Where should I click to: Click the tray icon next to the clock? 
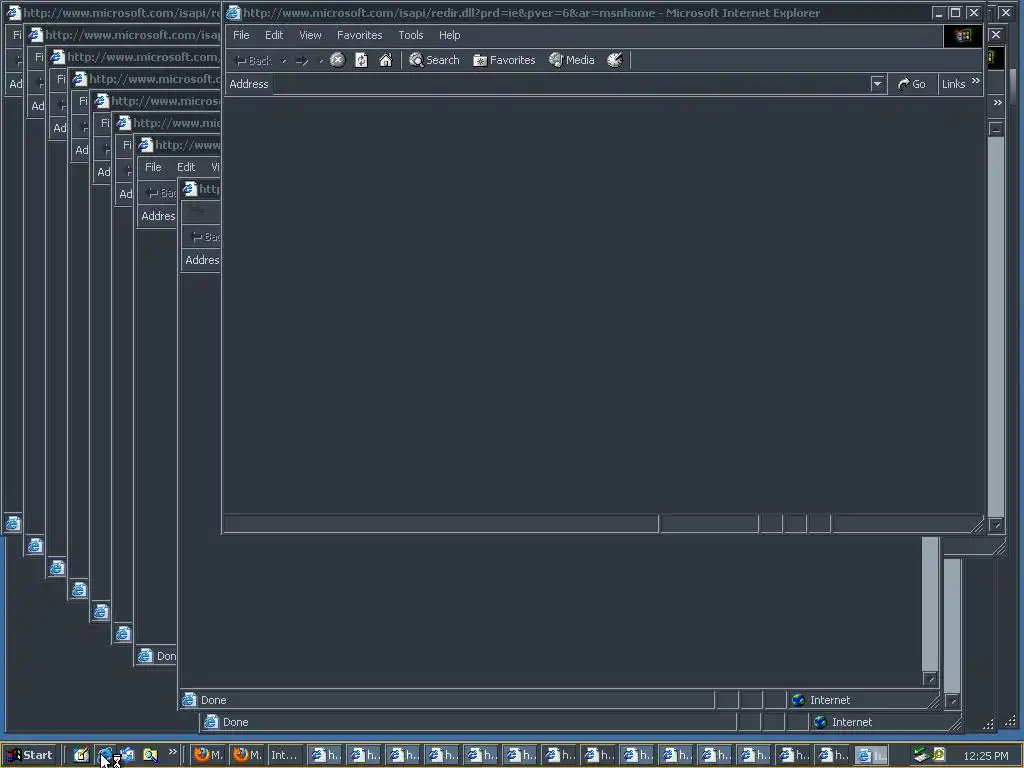pyautogui.click(x=940, y=754)
